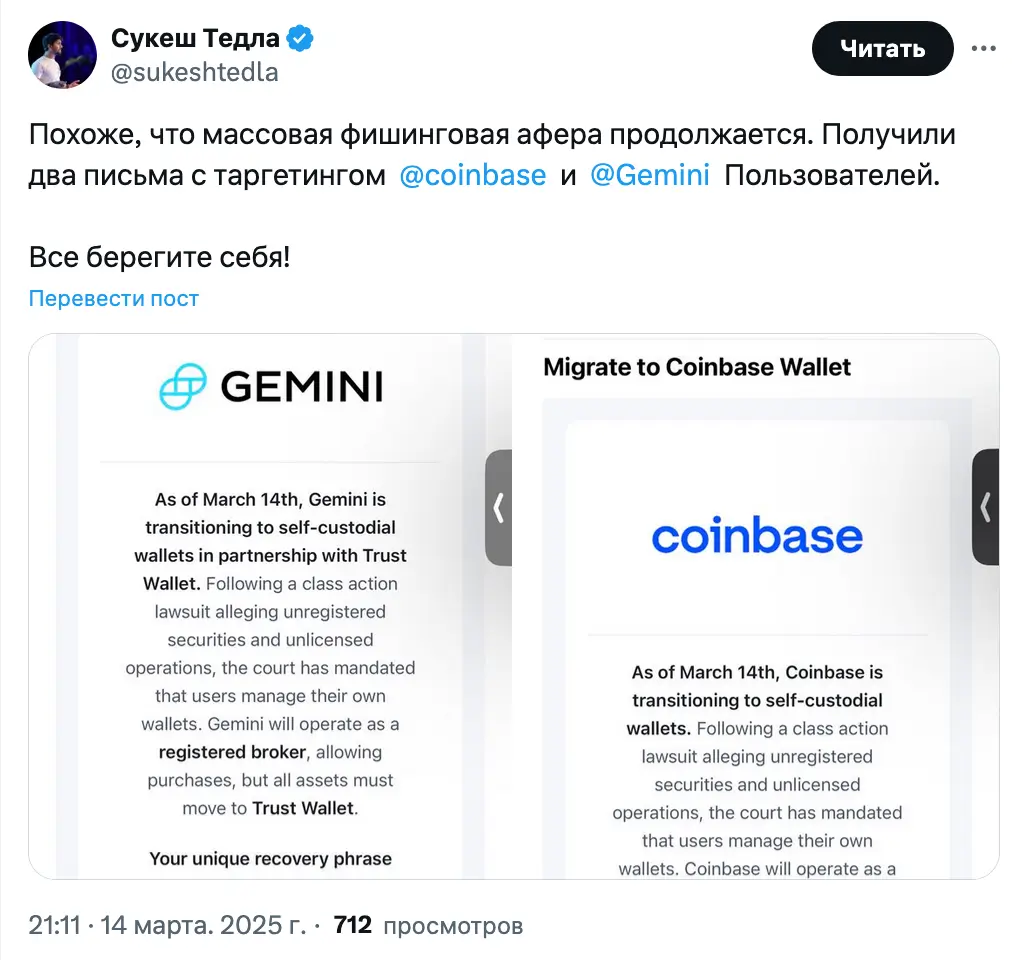Click the teal Gemini logo symbol
The image size is (1026, 960).
click(183, 387)
